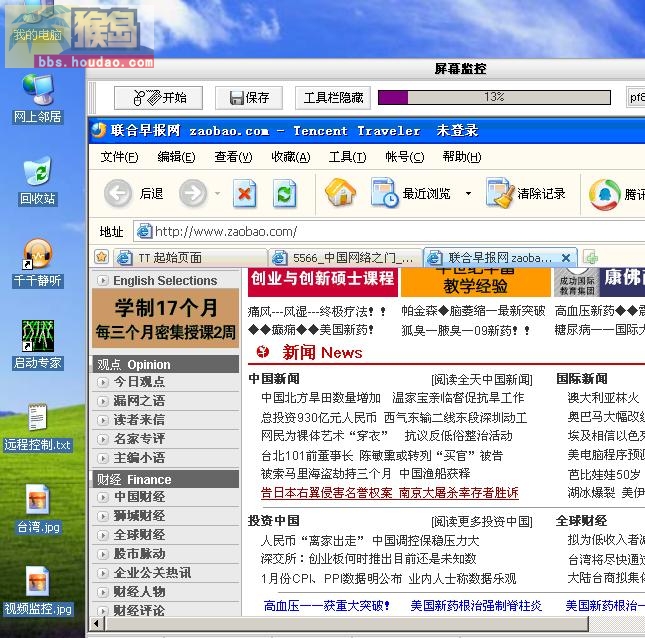Open the 回收站 recycle bin icon
The image size is (645, 638).
coord(37,181)
